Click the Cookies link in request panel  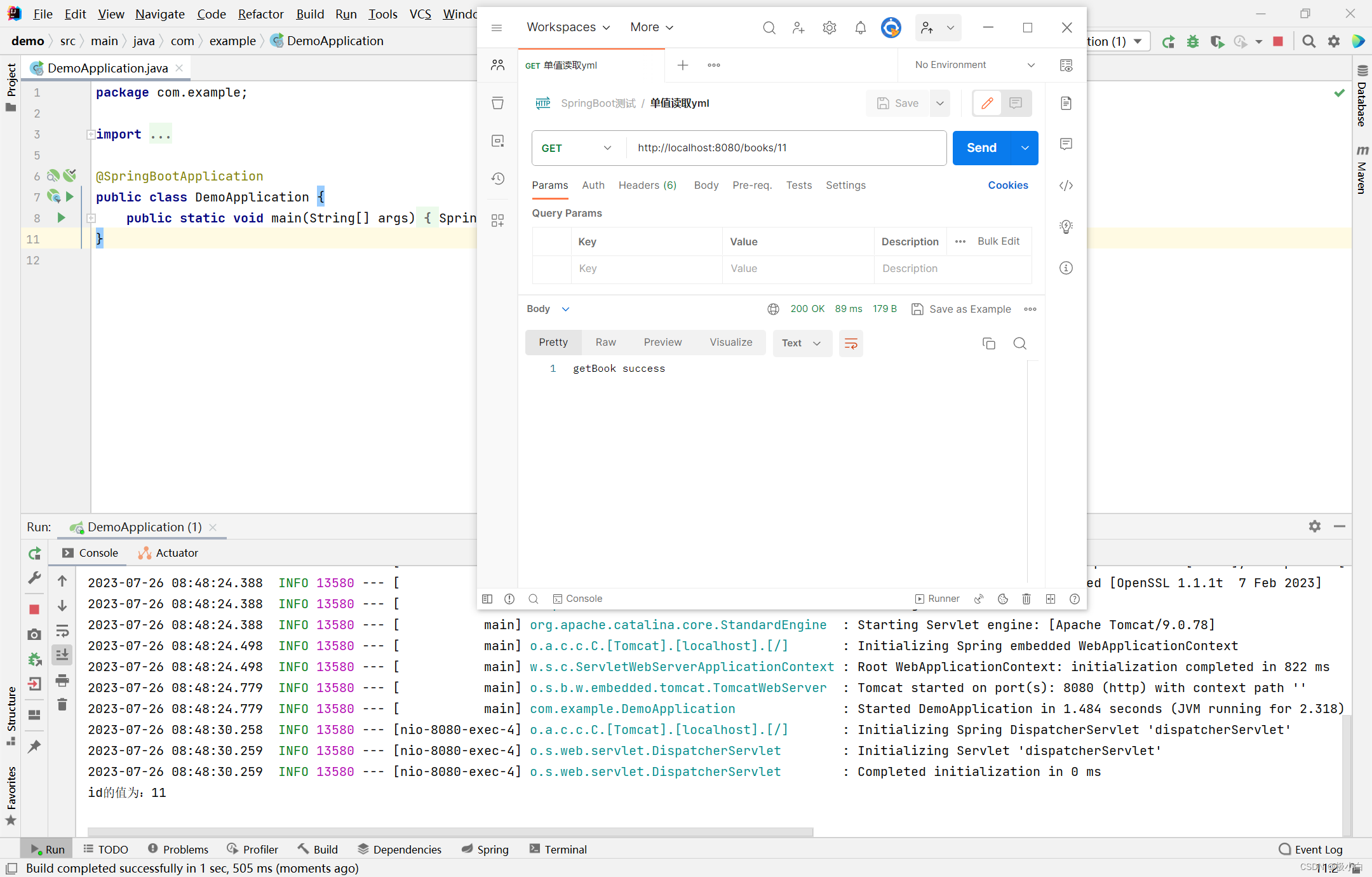click(x=1008, y=185)
